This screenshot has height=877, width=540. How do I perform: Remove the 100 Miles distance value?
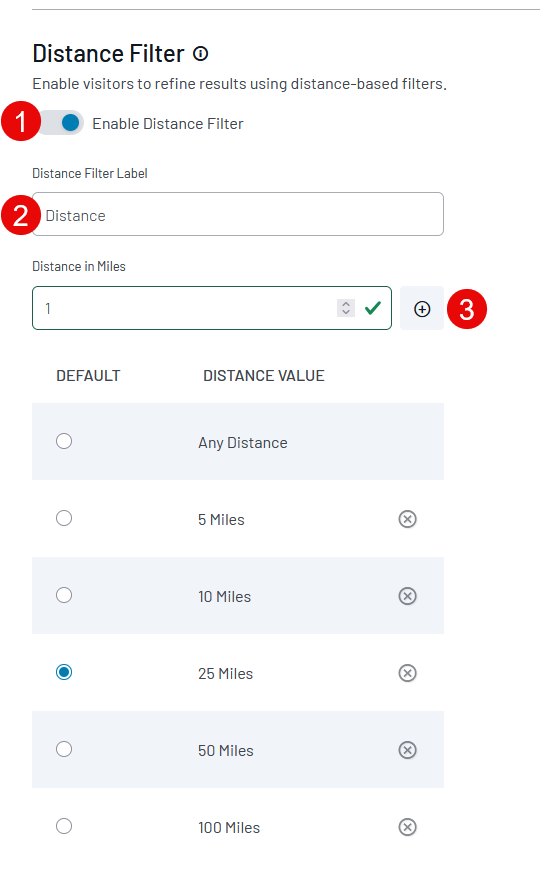(x=407, y=827)
